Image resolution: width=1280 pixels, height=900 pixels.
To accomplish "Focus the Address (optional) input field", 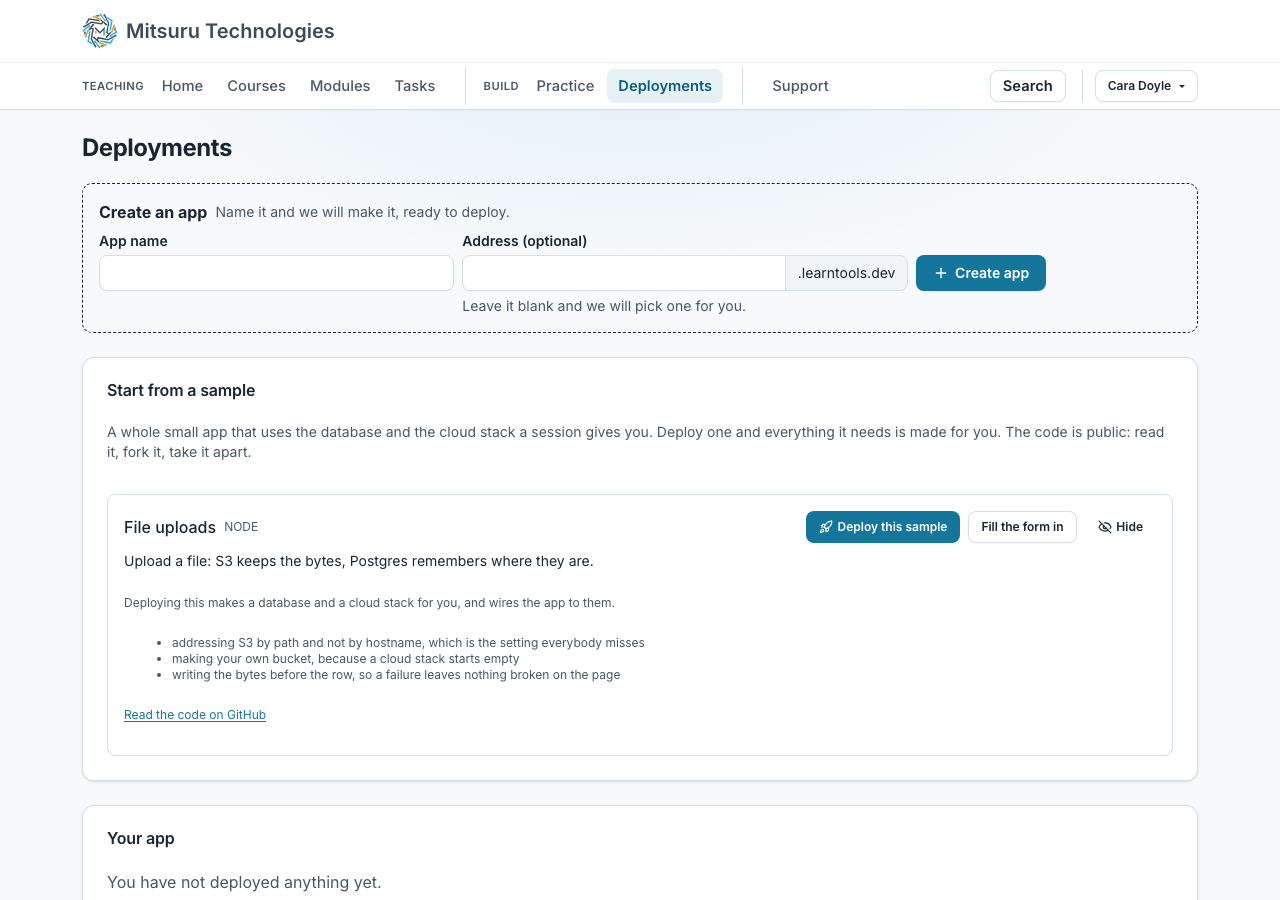I will (x=624, y=273).
